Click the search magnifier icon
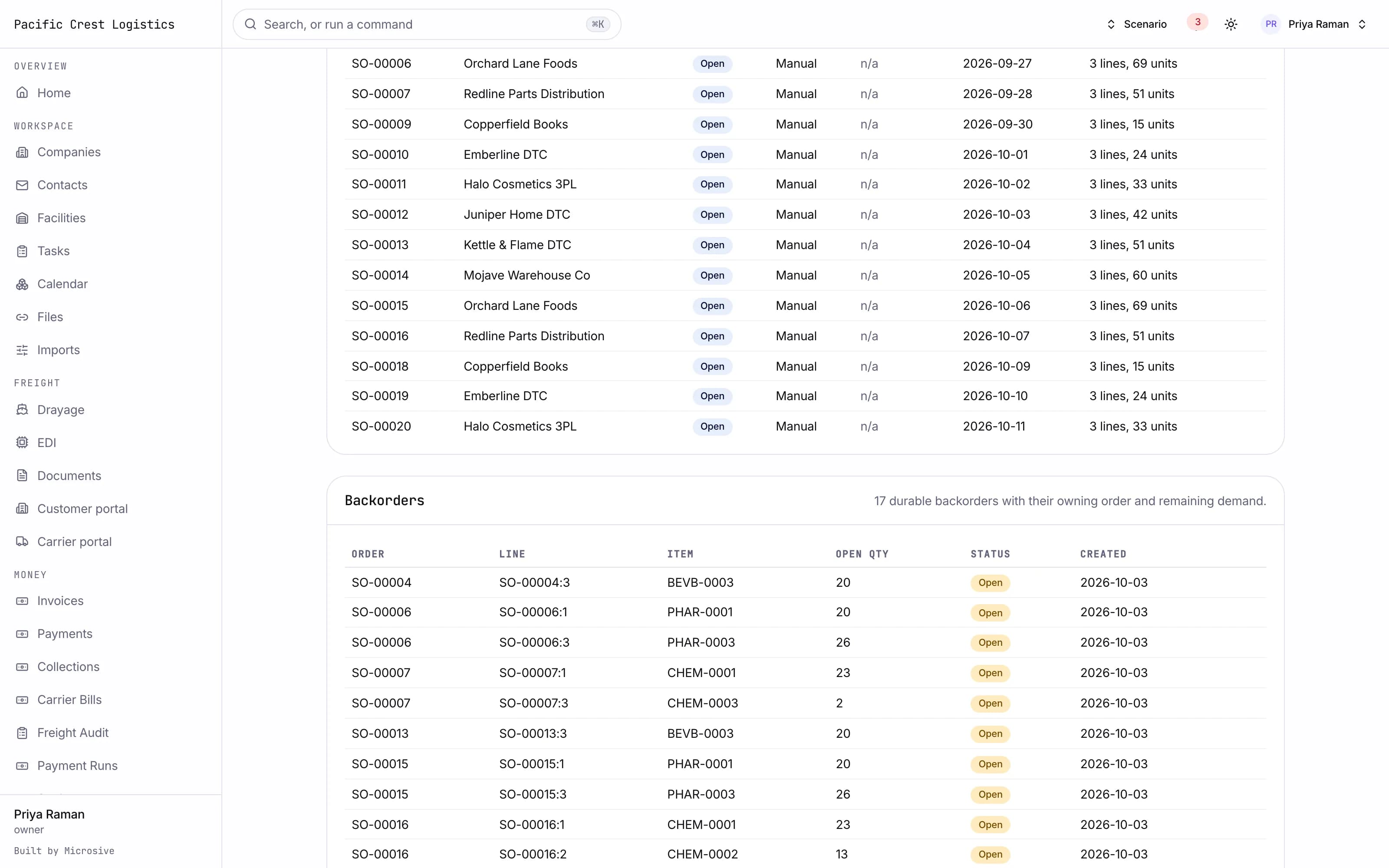This screenshot has width=1389, height=868. pos(250,24)
